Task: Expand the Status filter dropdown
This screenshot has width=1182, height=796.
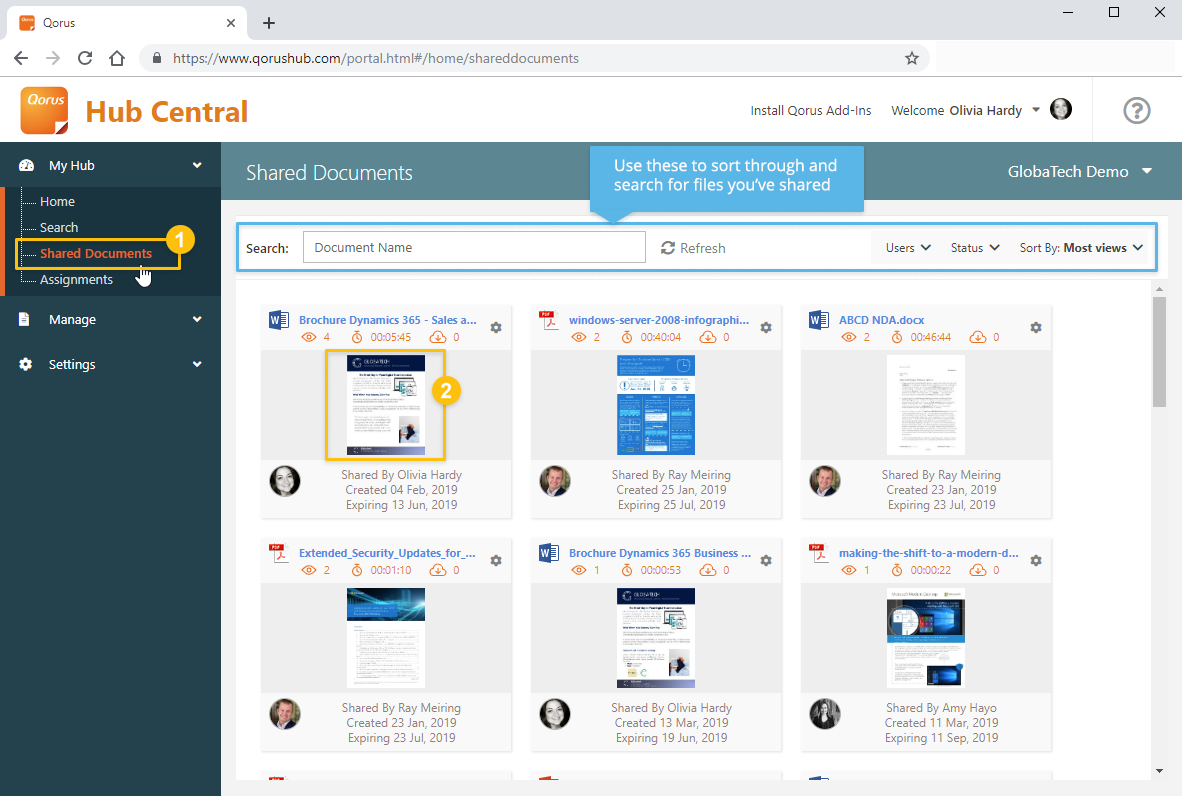Action: [975, 248]
